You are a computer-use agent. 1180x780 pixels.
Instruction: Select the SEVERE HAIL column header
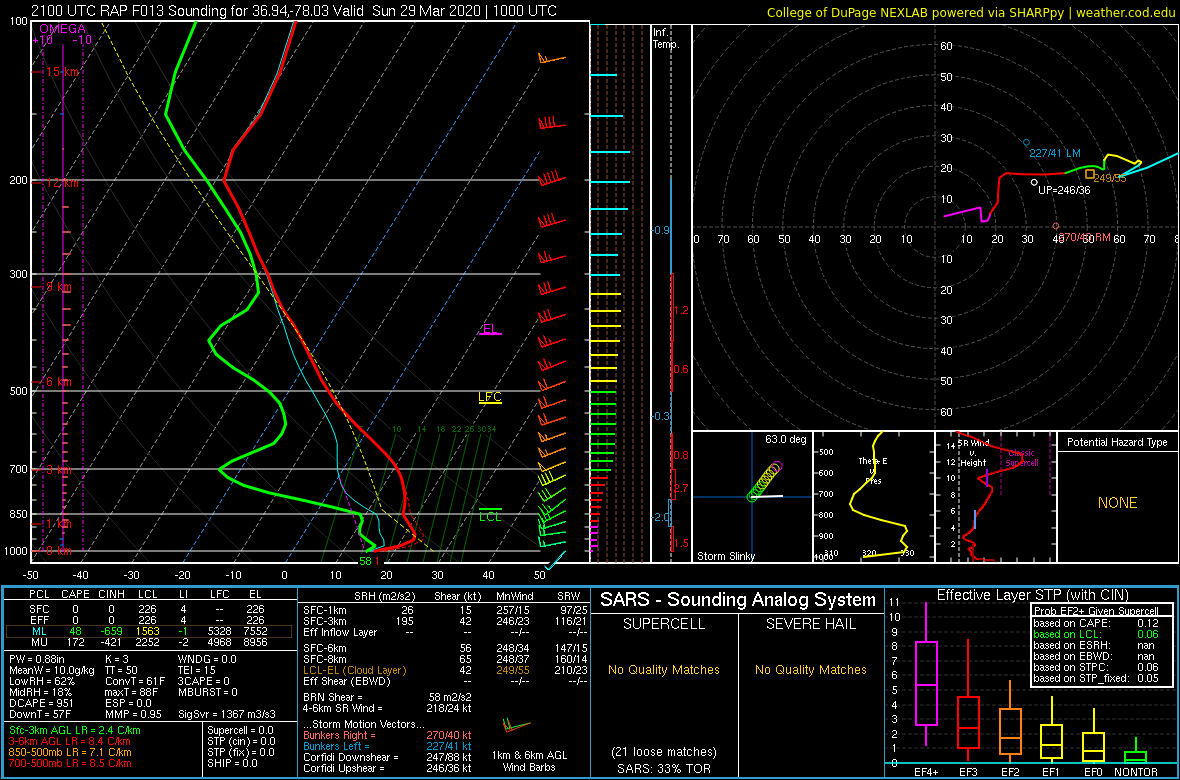tap(812, 623)
